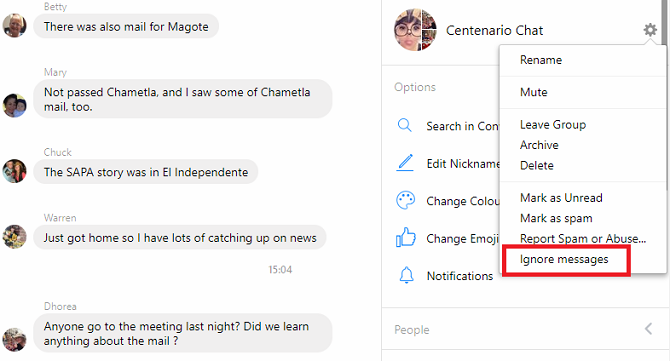The width and height of the screenshot is (670, 361).
Task: Select Leave Group menu entry
Action: [x=552, y=125]
